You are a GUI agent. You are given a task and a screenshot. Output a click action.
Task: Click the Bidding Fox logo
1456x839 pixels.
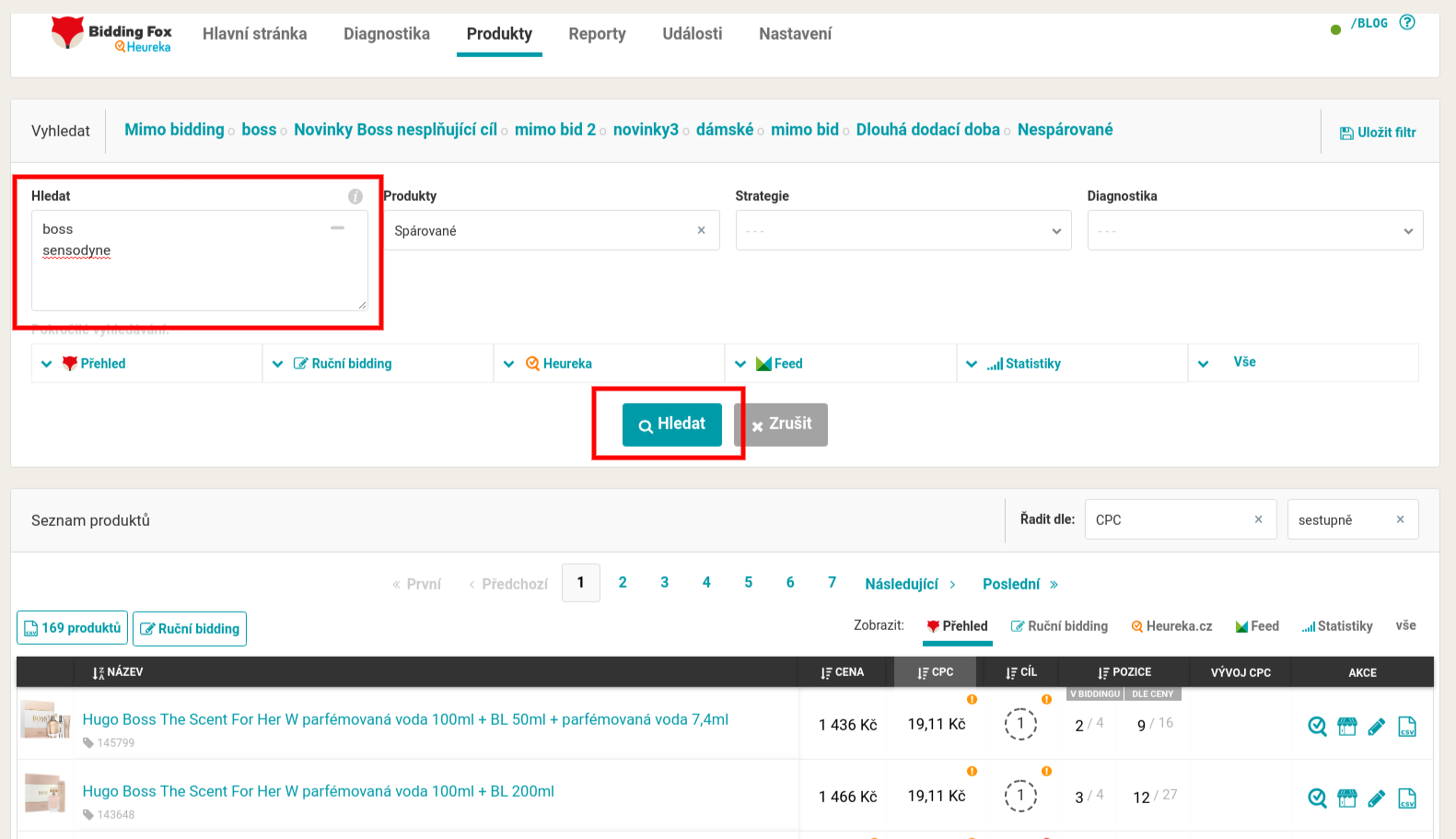tap(111, 34)
